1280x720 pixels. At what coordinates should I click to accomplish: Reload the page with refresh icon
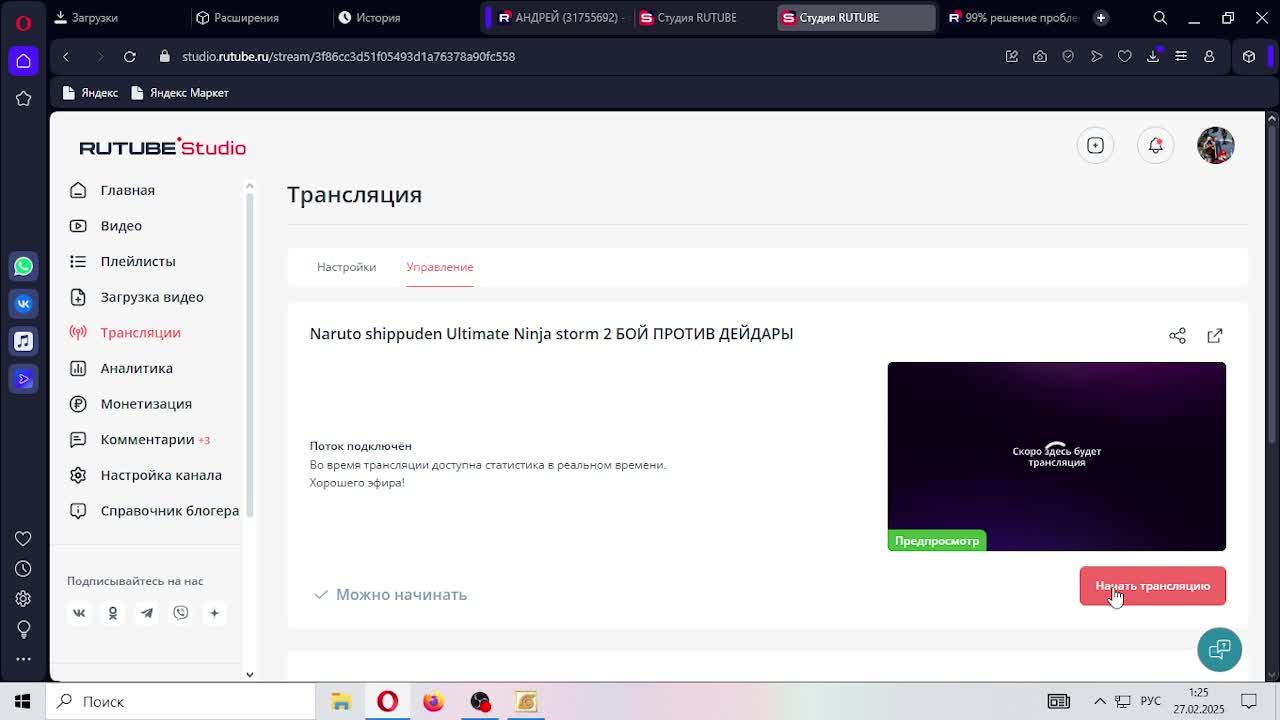pos(130,57)
